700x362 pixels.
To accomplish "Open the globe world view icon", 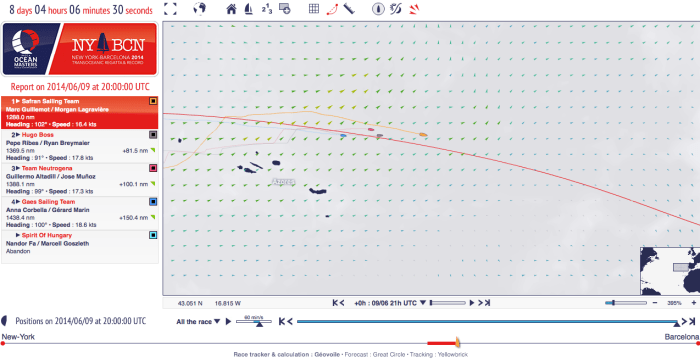I will pos(200,8).
